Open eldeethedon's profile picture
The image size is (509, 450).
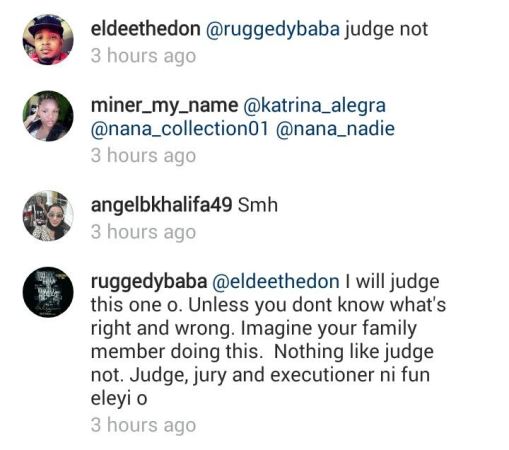[x=48, y=39]
